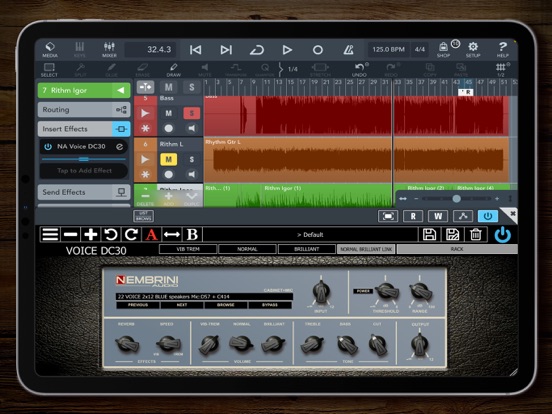Mute the Bass track
Viewport: 552px width, 414px height.
click(x=169, y=113)
